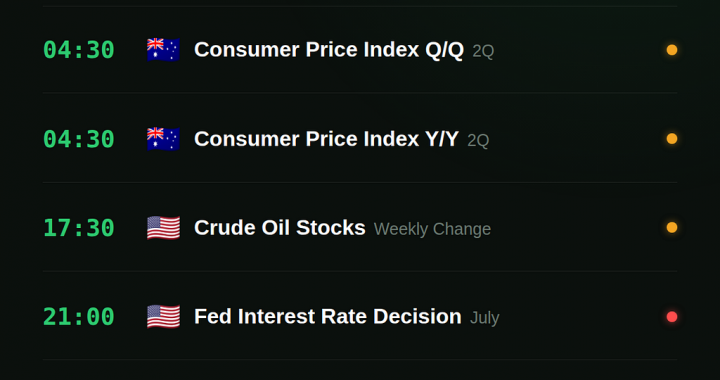Click the 21:00 time label
The image size is (720, 380).
79,317
